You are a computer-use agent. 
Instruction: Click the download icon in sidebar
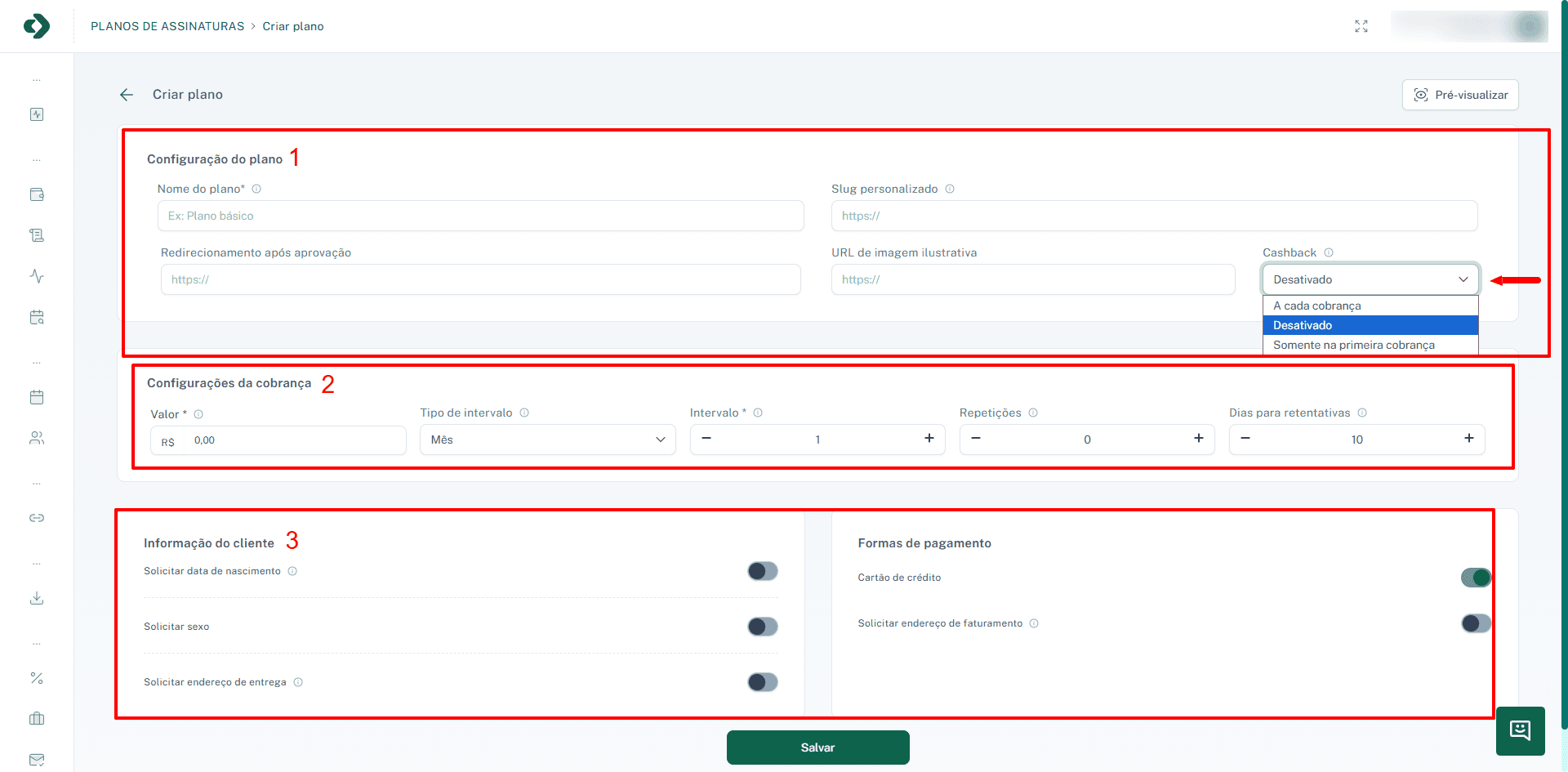pos(37,598)
